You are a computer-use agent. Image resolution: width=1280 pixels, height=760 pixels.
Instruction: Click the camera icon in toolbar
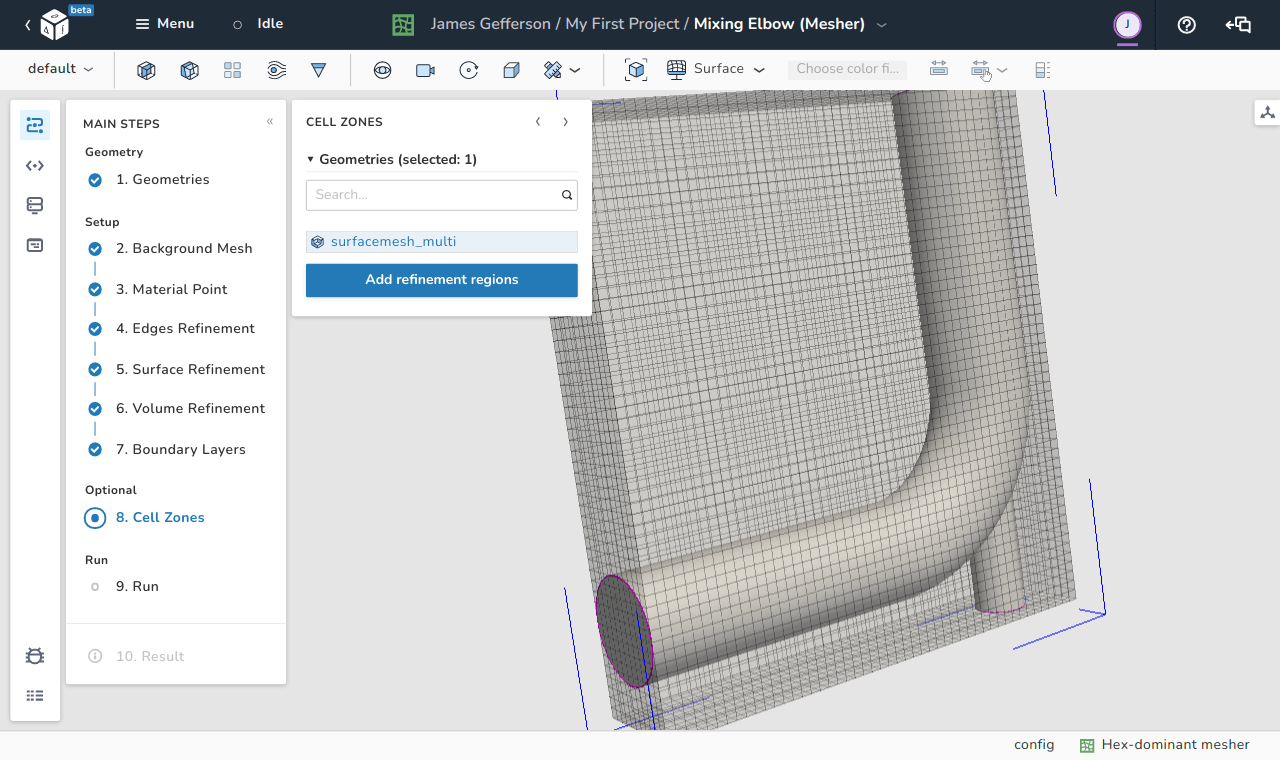pos(425,70)
